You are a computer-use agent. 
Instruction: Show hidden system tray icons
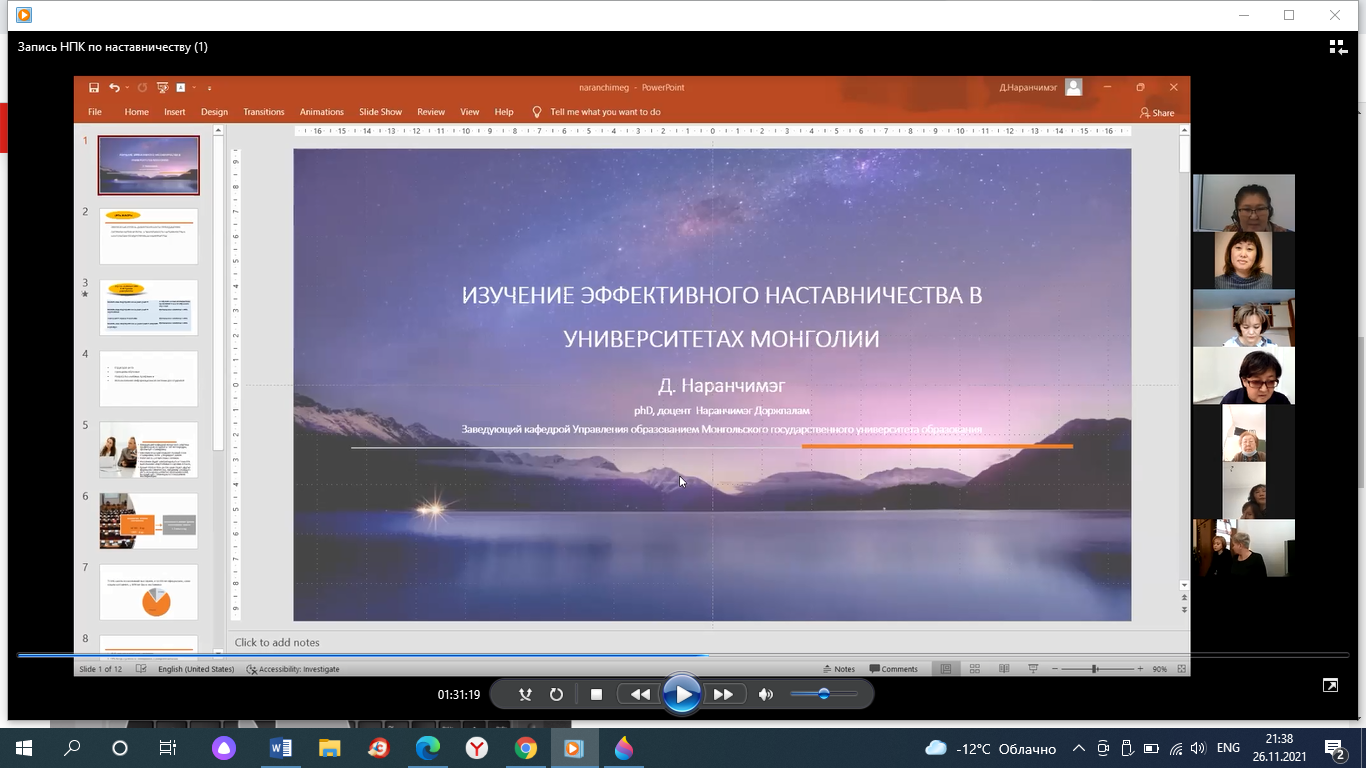(1078, 748)
